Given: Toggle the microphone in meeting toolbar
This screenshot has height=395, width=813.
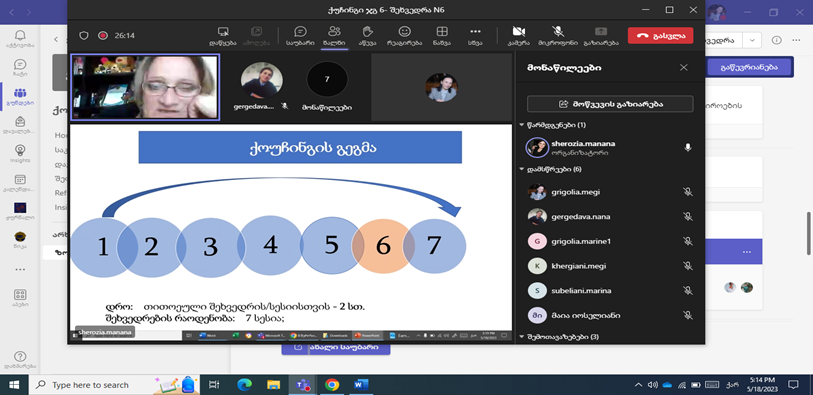Looking at the screenshot, I should pyautogui.click(x=558, y=36).
